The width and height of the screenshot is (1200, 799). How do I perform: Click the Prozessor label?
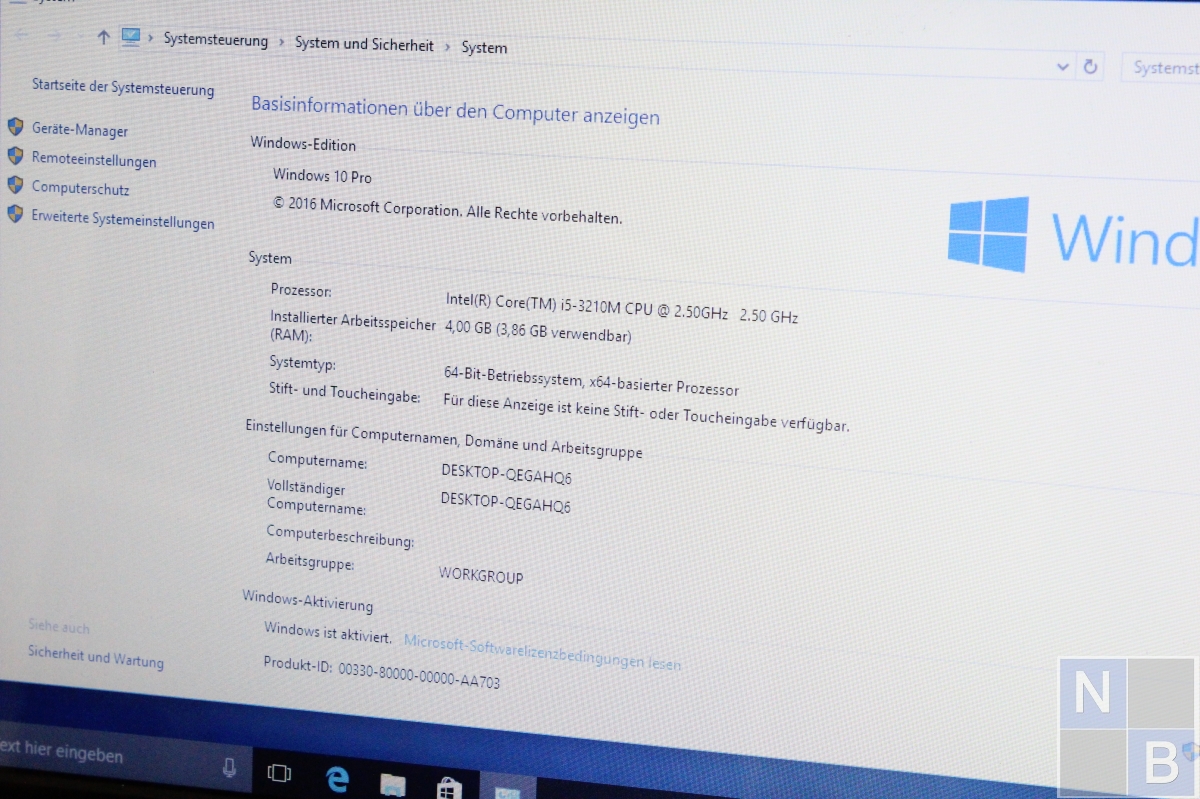pos(300,290)
